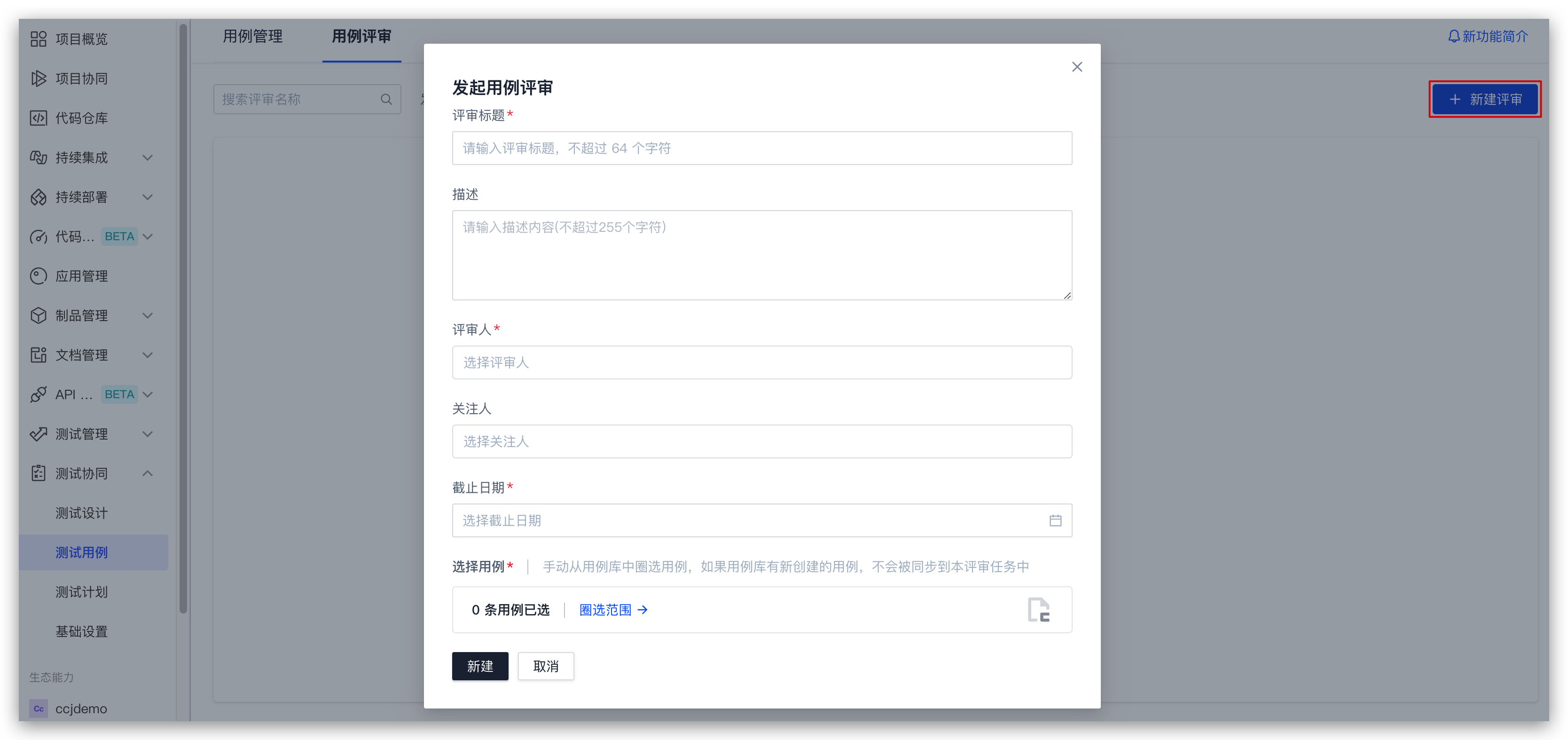This screenshot has width=1568, height=740.
Task: Click the 测试协同 checklist icon
Action: 39,473
